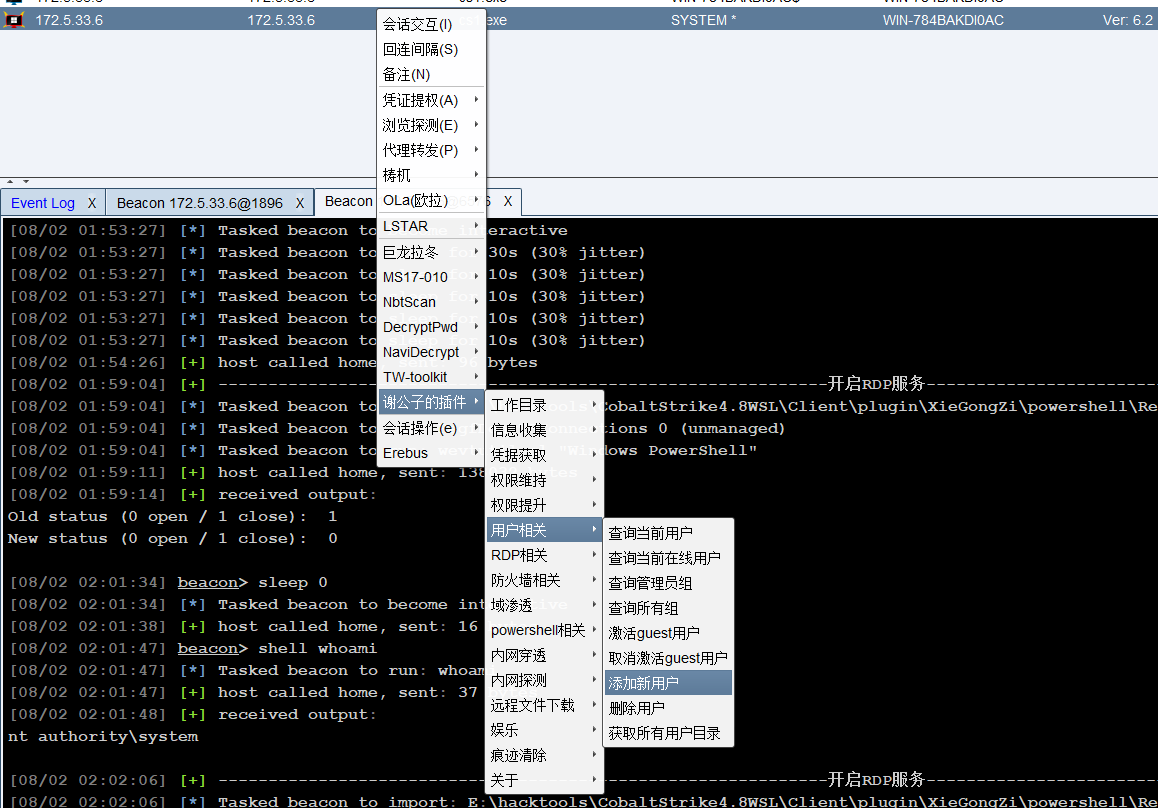Open 关于 submenu

click(545, 781)
